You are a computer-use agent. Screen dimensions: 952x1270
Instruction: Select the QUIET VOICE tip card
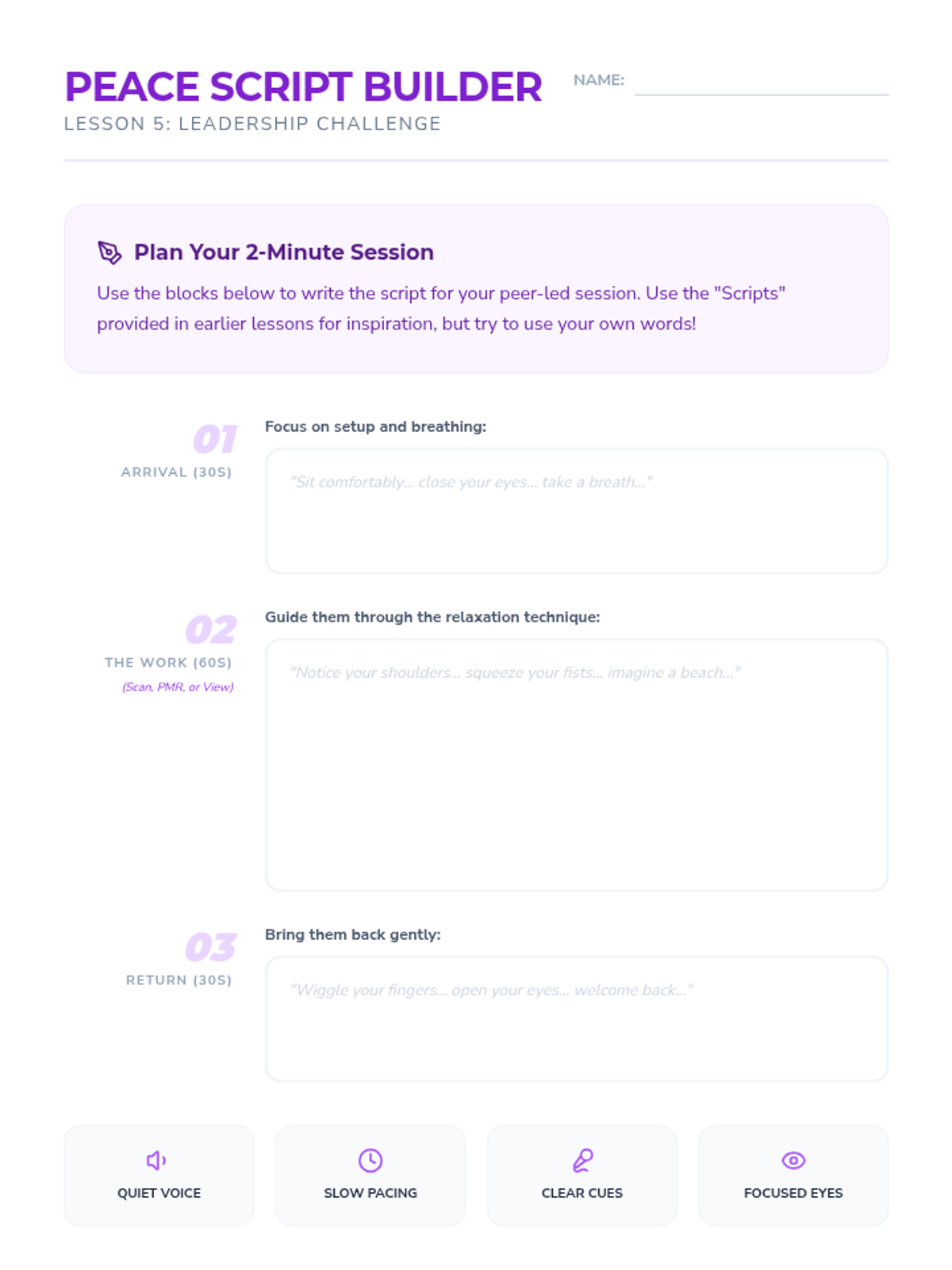[x=159, y=1176]
